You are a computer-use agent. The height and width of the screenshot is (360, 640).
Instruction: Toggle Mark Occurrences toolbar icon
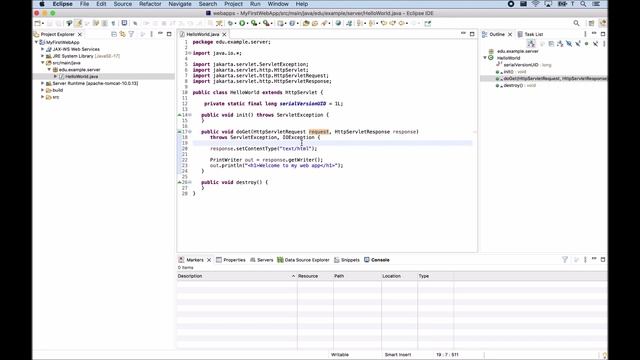coord(78,23)
